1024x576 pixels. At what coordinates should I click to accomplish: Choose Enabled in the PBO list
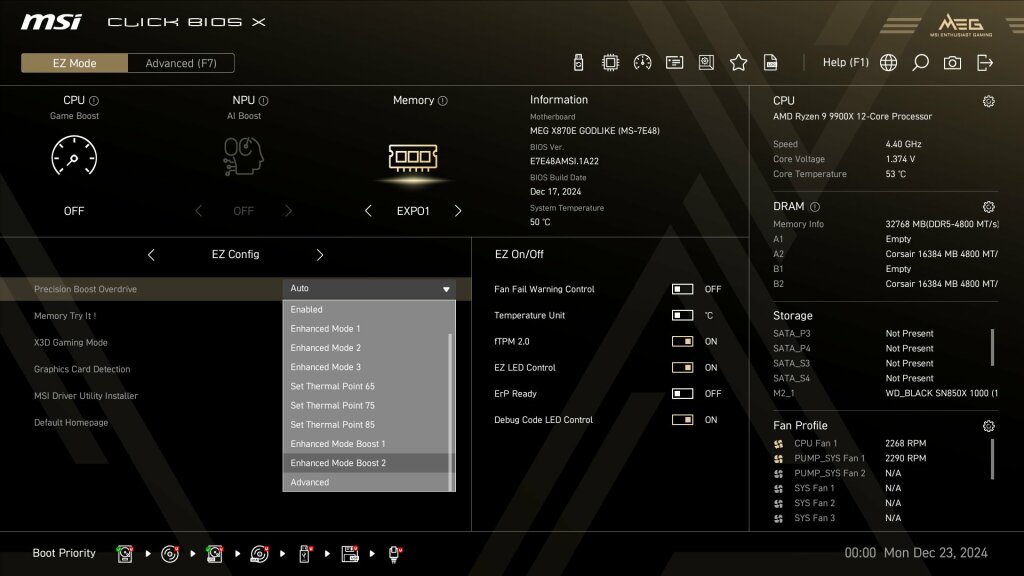(x=366, y=310)
